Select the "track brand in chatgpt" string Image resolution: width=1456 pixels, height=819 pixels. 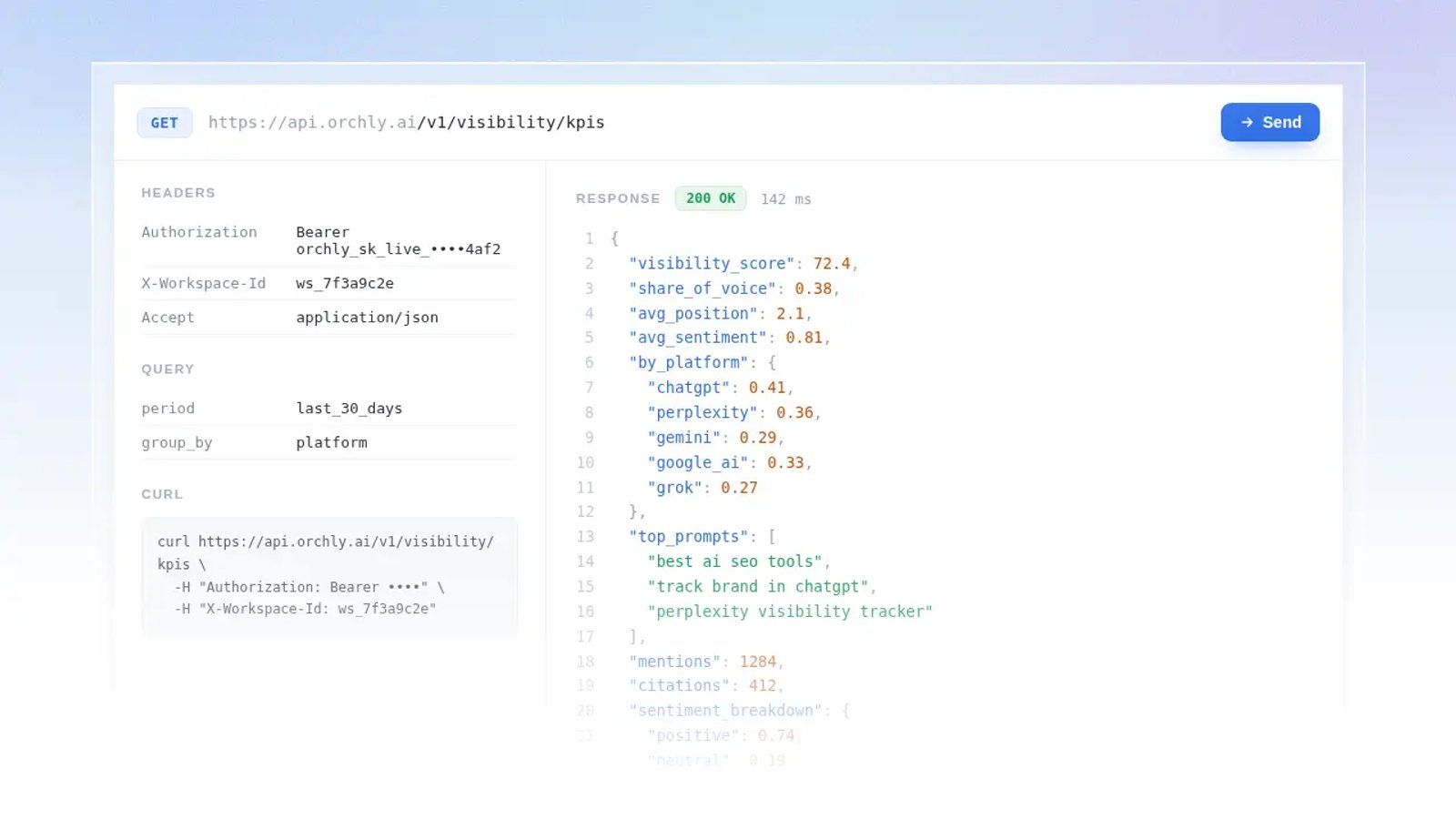tap(758, 587)
